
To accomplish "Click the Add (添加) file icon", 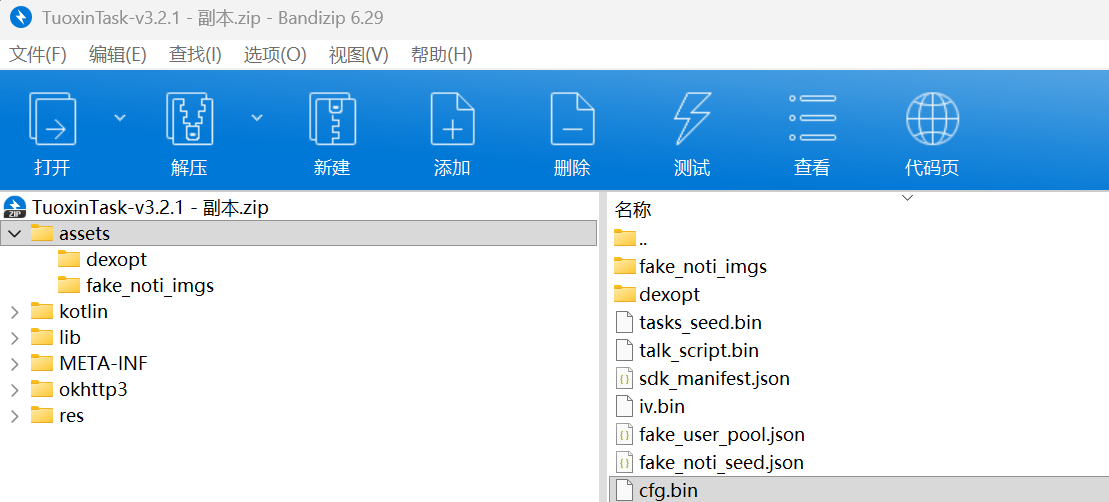I will [452, 119].
